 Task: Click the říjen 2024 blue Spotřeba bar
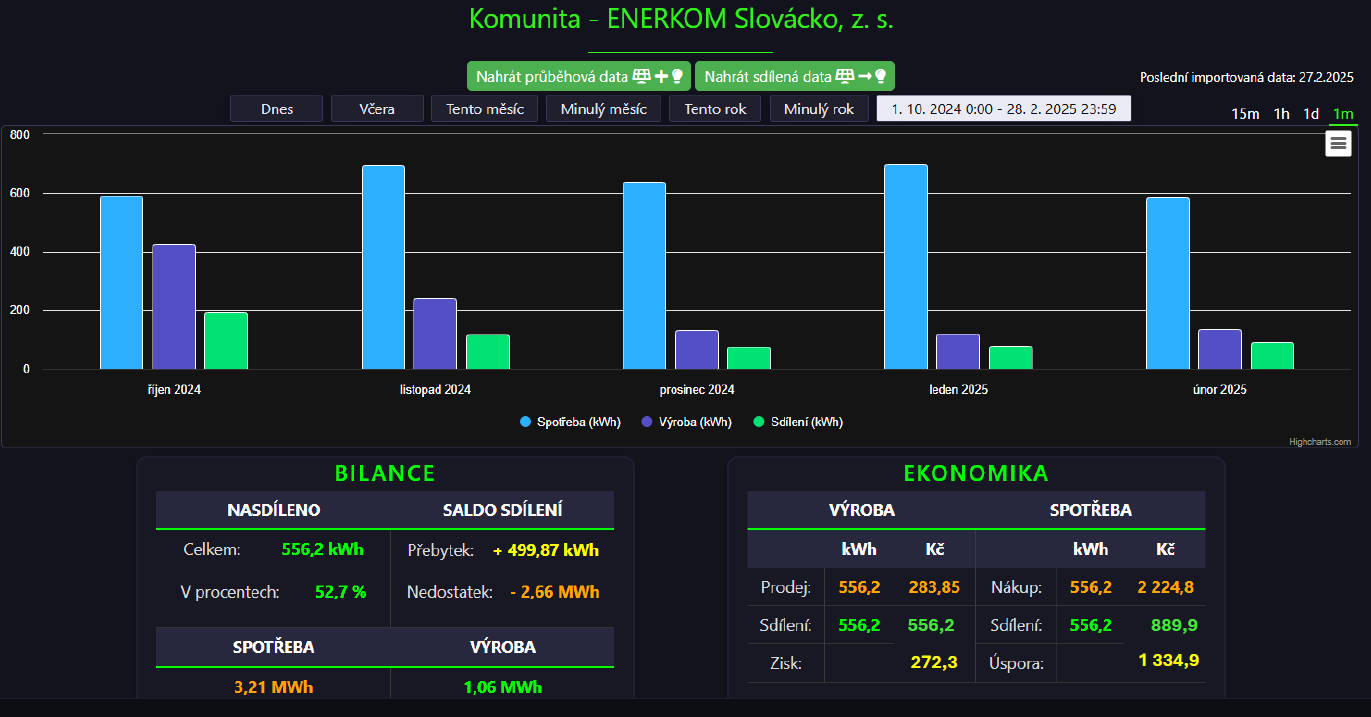121,283
